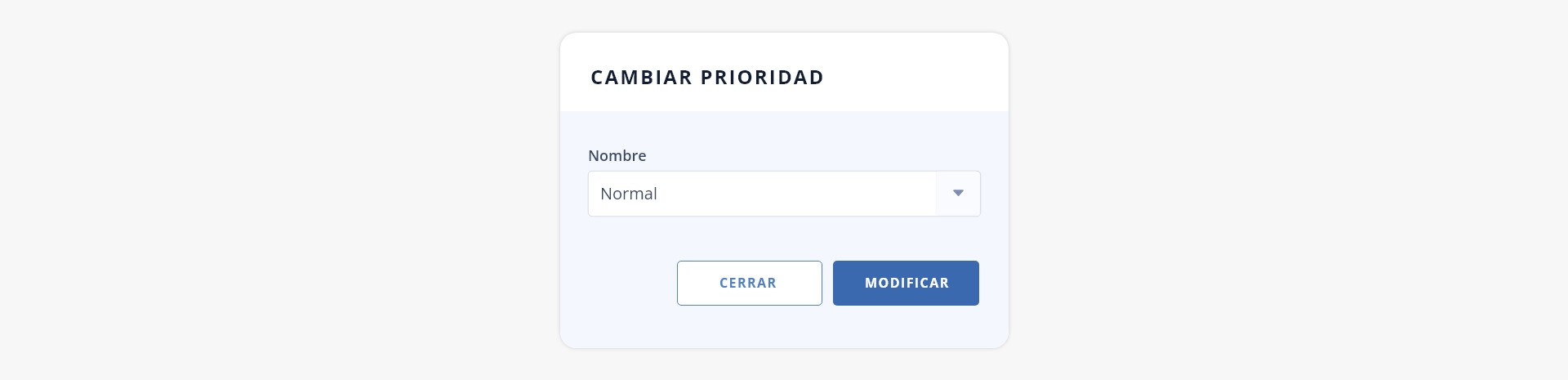
Task: Save the selected priority via MODIFICAR
Action: coord(906,283)
